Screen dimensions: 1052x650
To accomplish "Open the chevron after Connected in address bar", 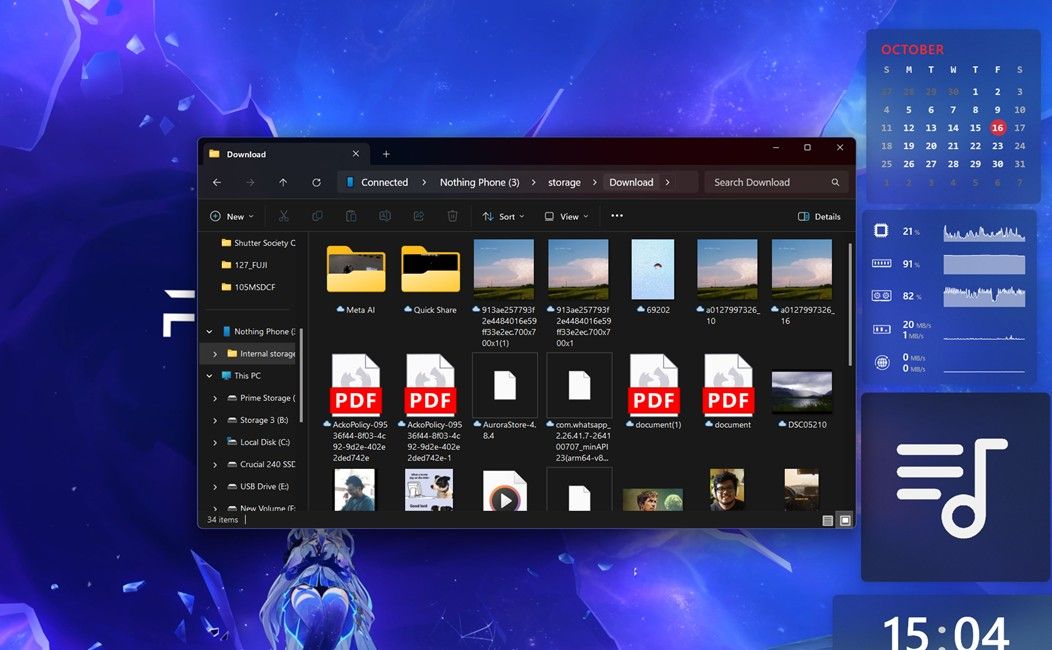I will 424,182.
